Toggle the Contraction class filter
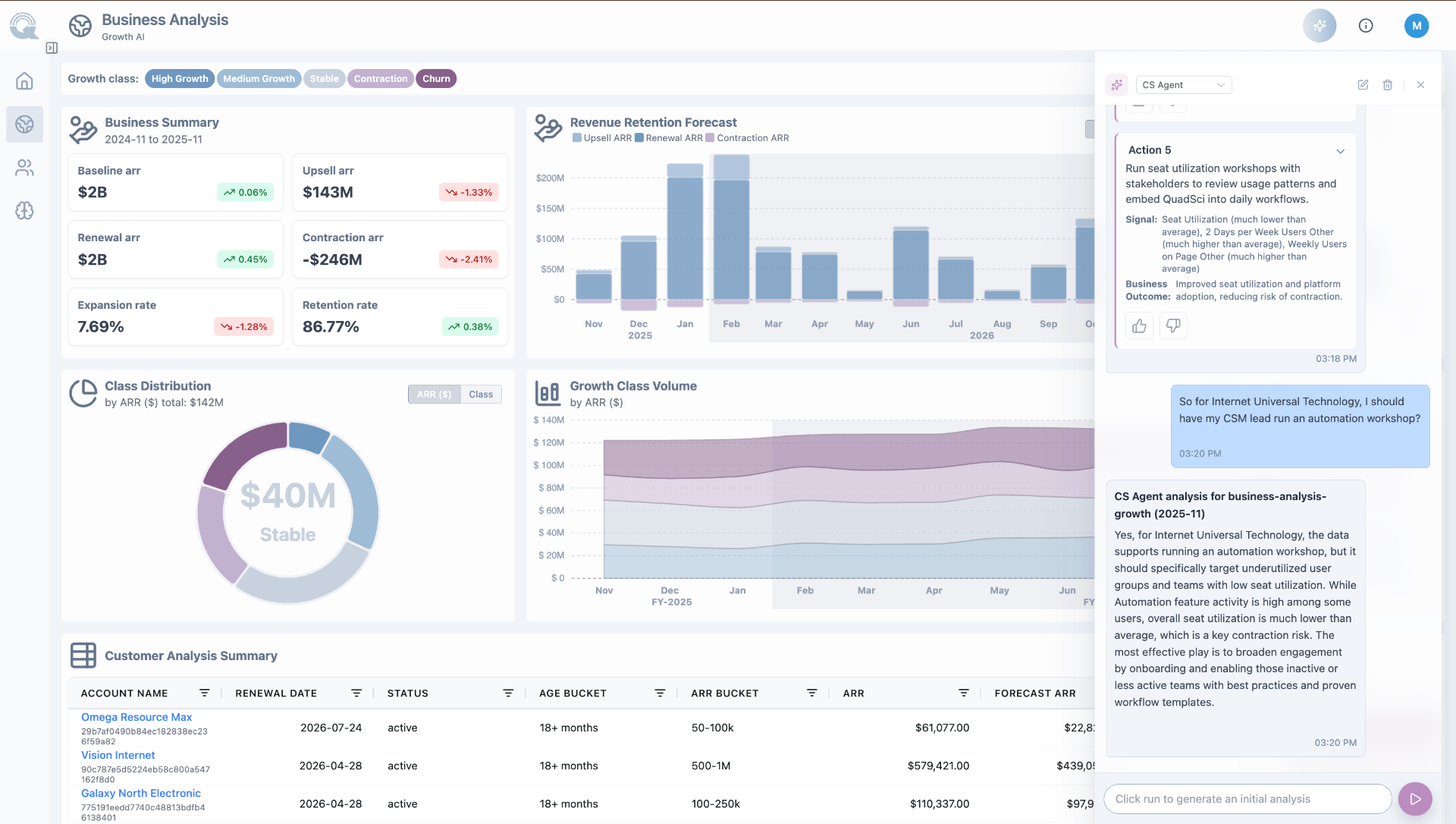 381,79
